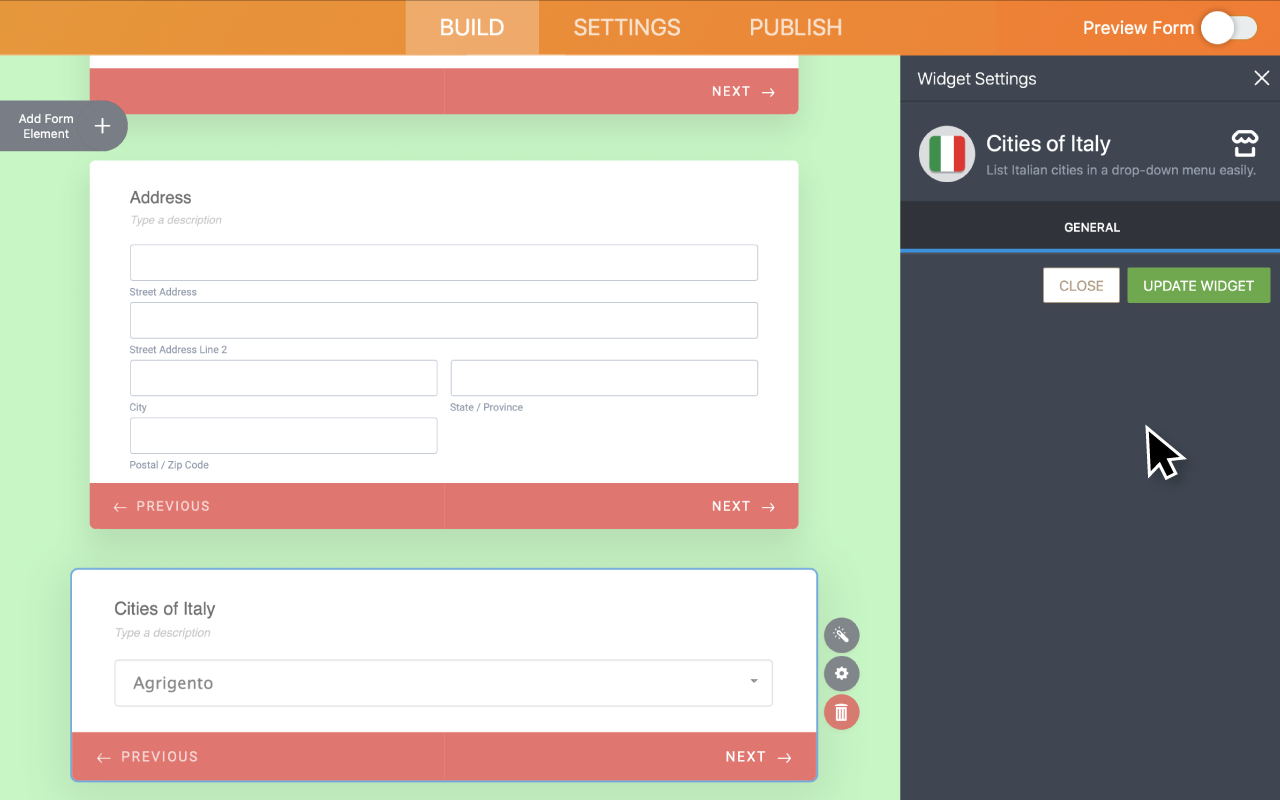Toggle Preview Form on
The height and width of the screenshot is (800, 1280).
click(1229, 28)
